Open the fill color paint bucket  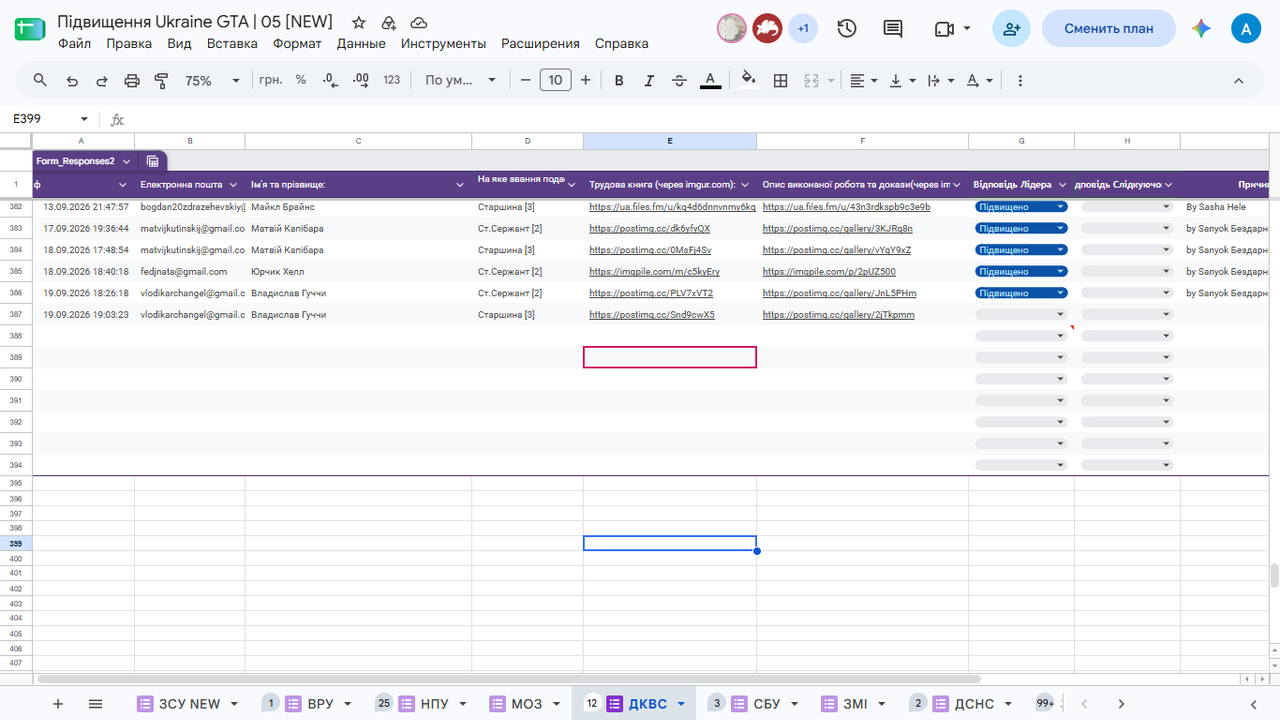point(748,80)
